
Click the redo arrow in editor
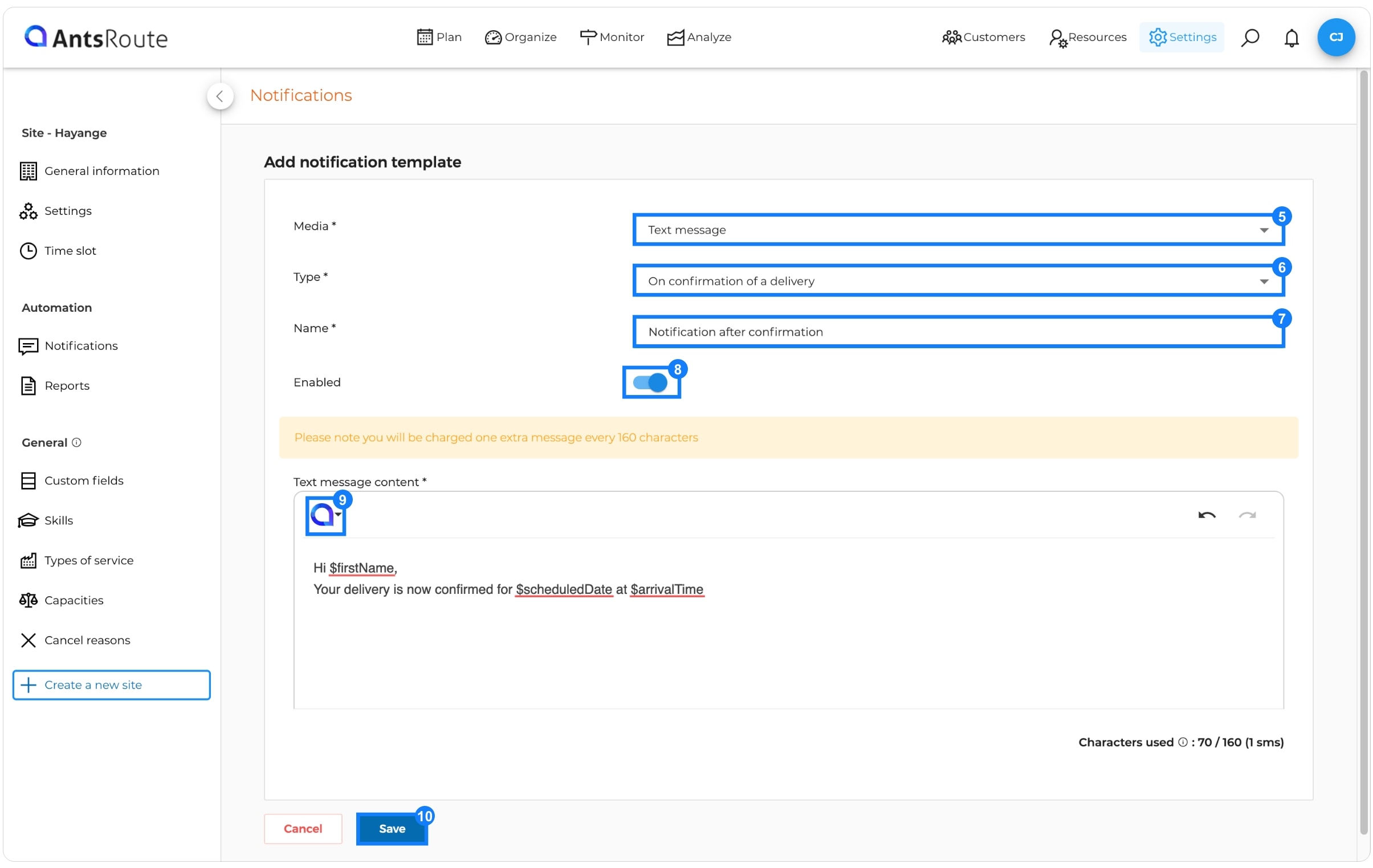1247,515
